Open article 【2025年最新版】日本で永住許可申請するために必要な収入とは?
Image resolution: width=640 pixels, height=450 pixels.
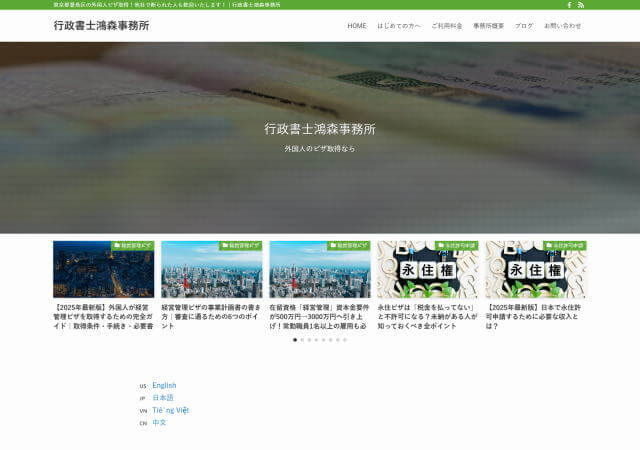point(533,316)
